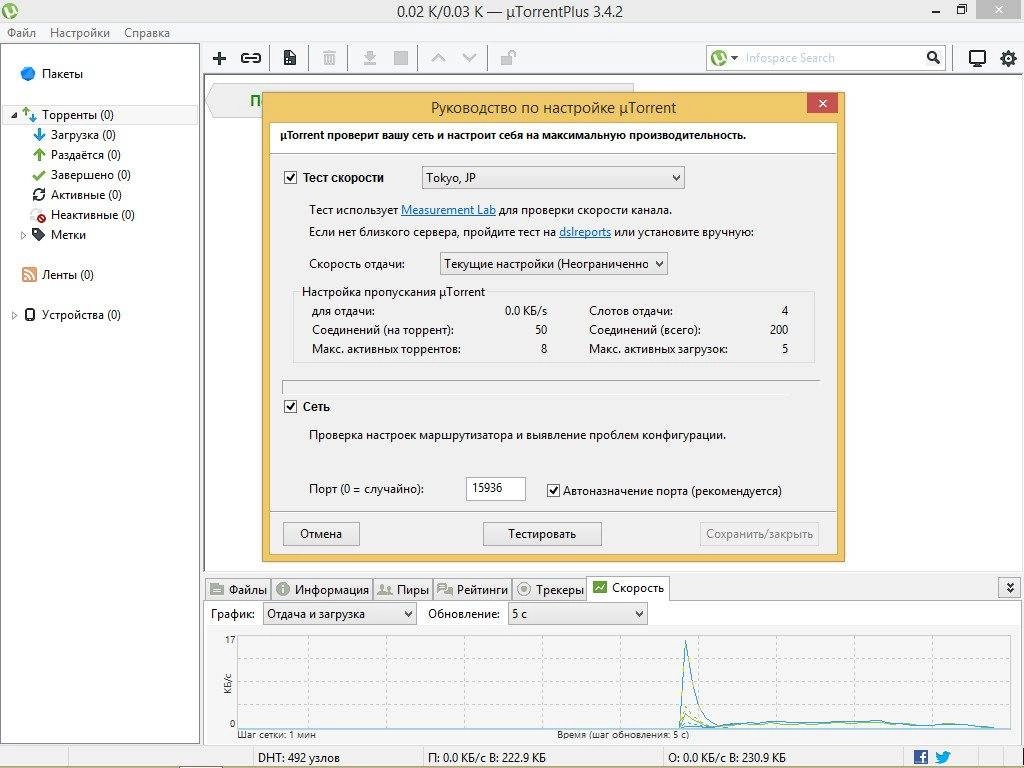Click the Start Torrent download icon
Viewport: 1024px width, 768px height.
click(x=369, y=57)
